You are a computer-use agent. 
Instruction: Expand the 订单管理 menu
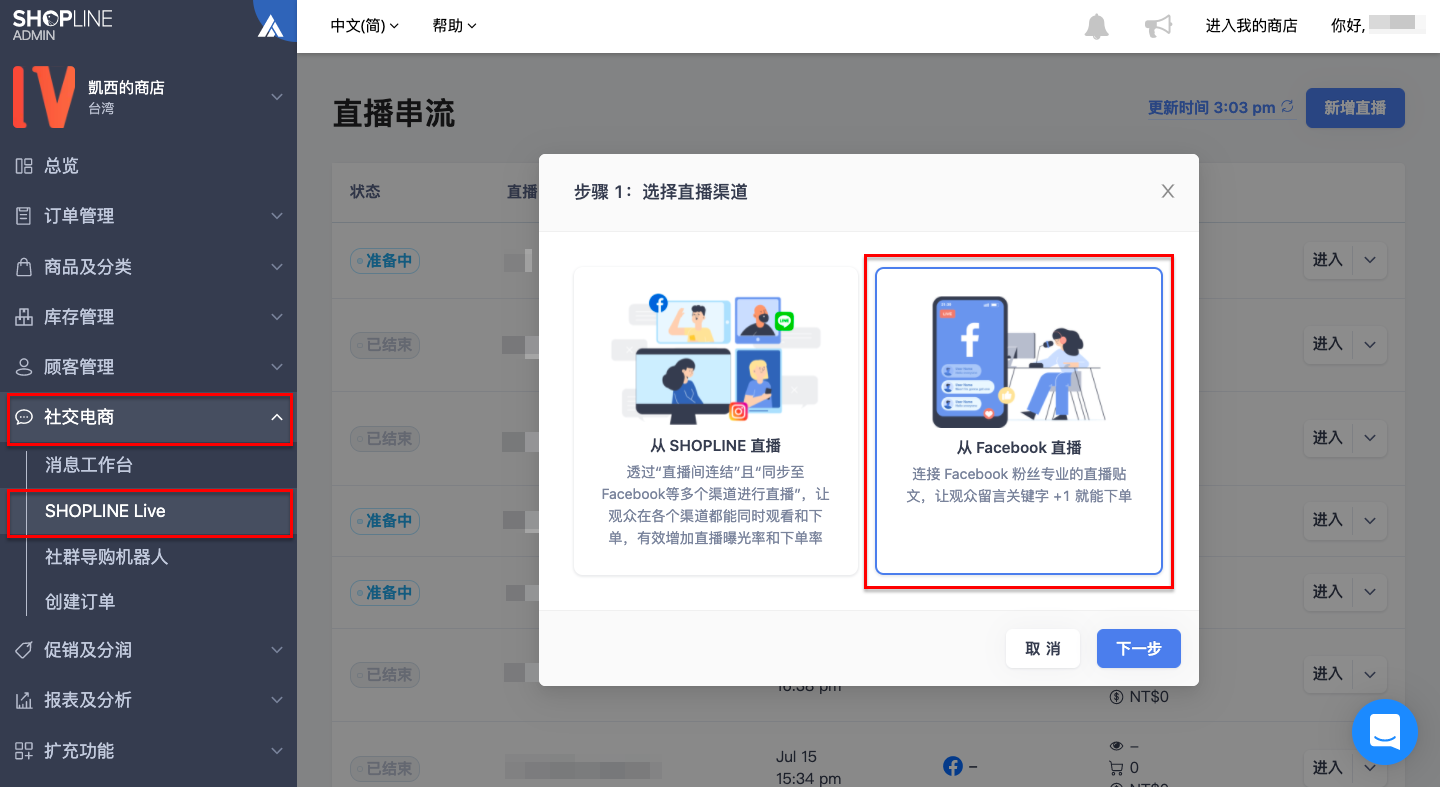click(277, 216)
